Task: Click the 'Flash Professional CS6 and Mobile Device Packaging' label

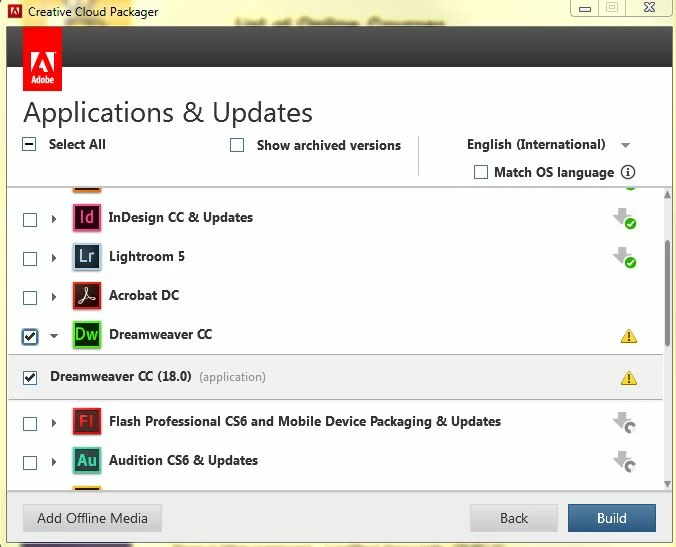Action: tap(305, 421)
